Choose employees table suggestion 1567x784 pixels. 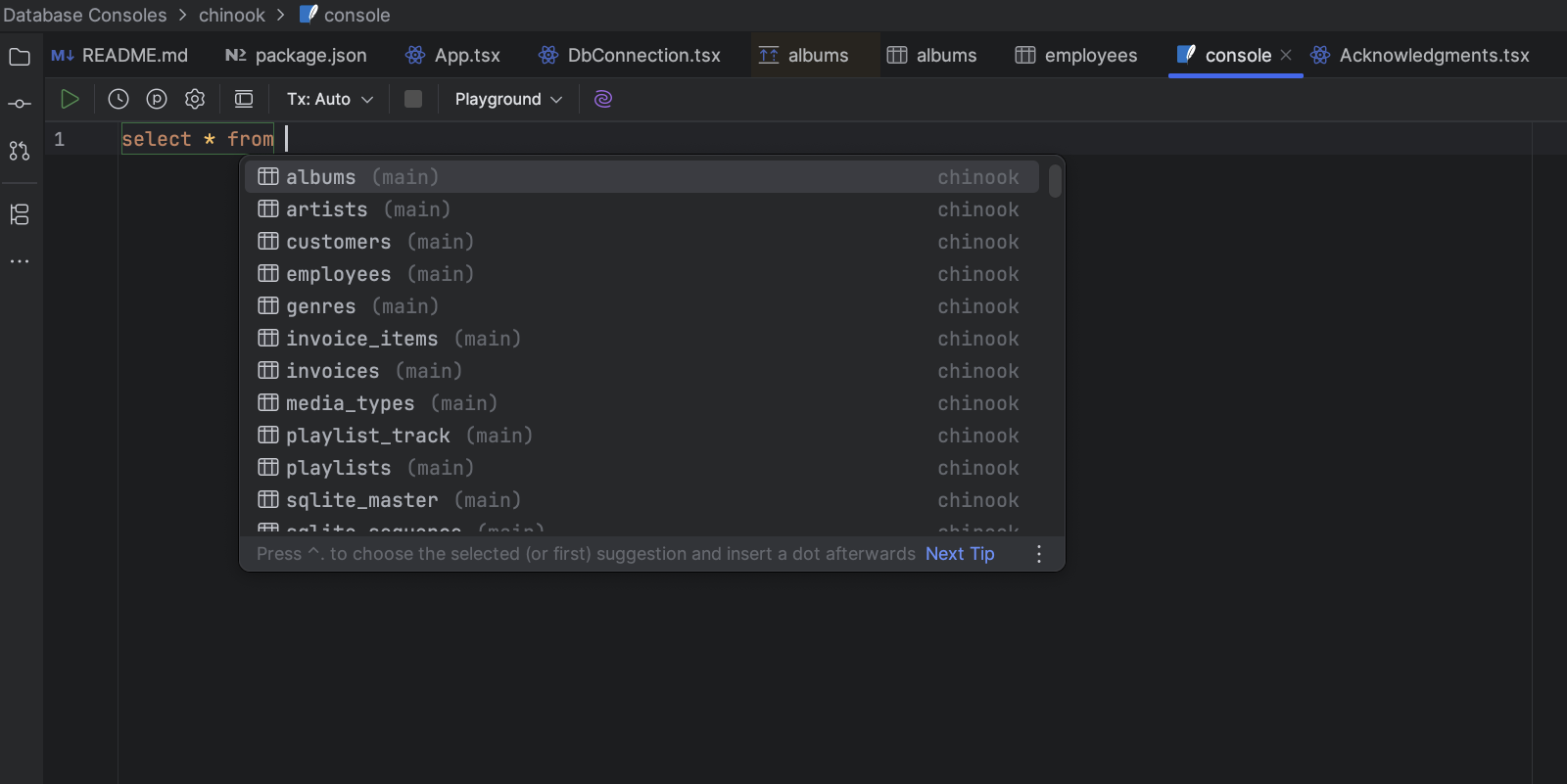click(x=641, y=274)
